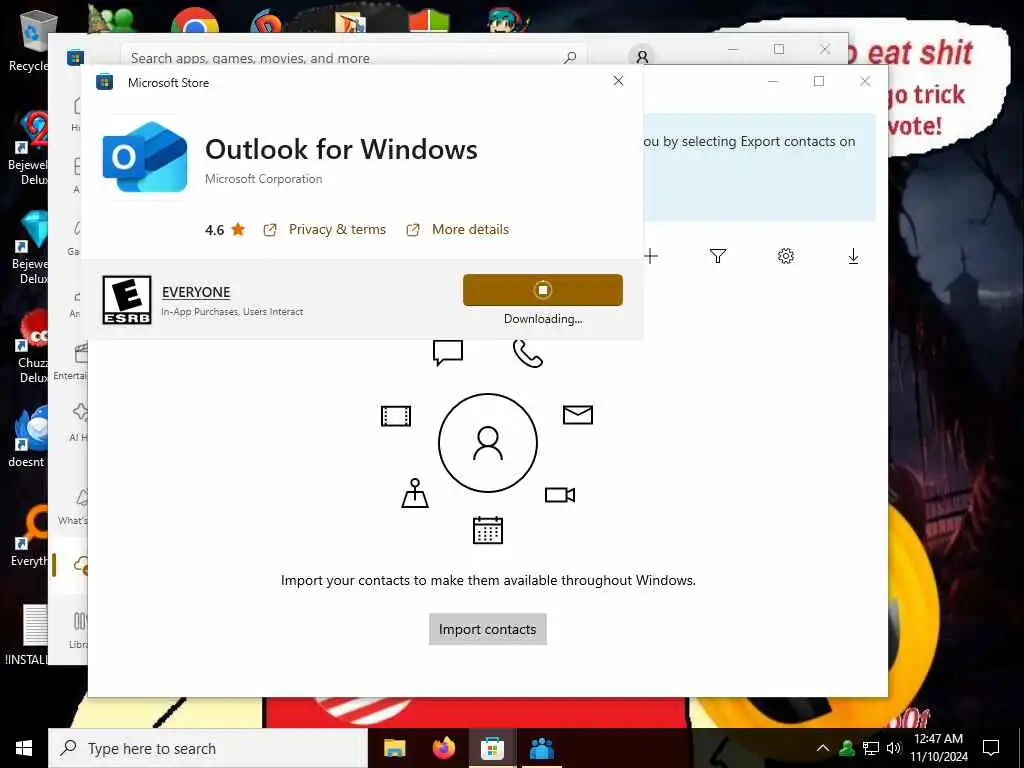
Task: Open the network tray icon
Action: click(871, 748)
